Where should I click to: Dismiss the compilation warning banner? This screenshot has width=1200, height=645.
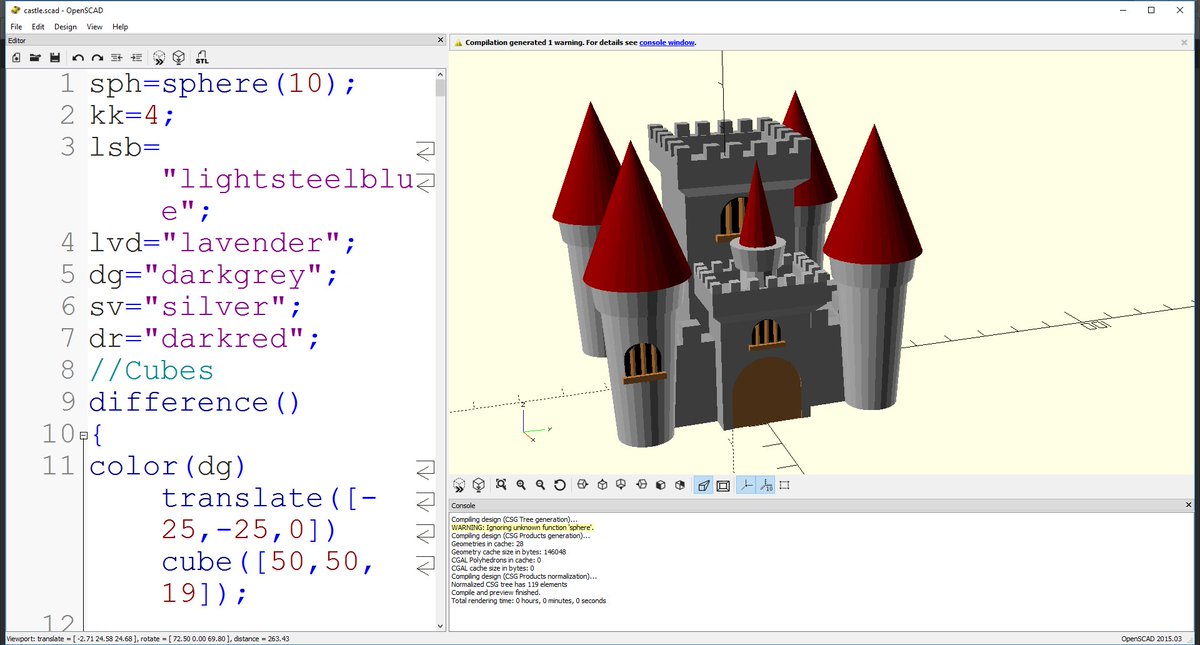1185,43
